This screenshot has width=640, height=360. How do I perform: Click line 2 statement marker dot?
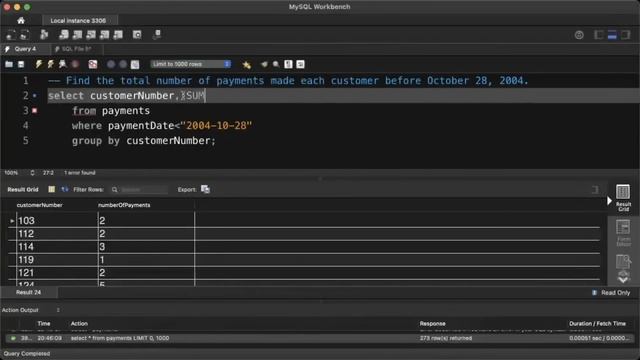tap(35, 96)
